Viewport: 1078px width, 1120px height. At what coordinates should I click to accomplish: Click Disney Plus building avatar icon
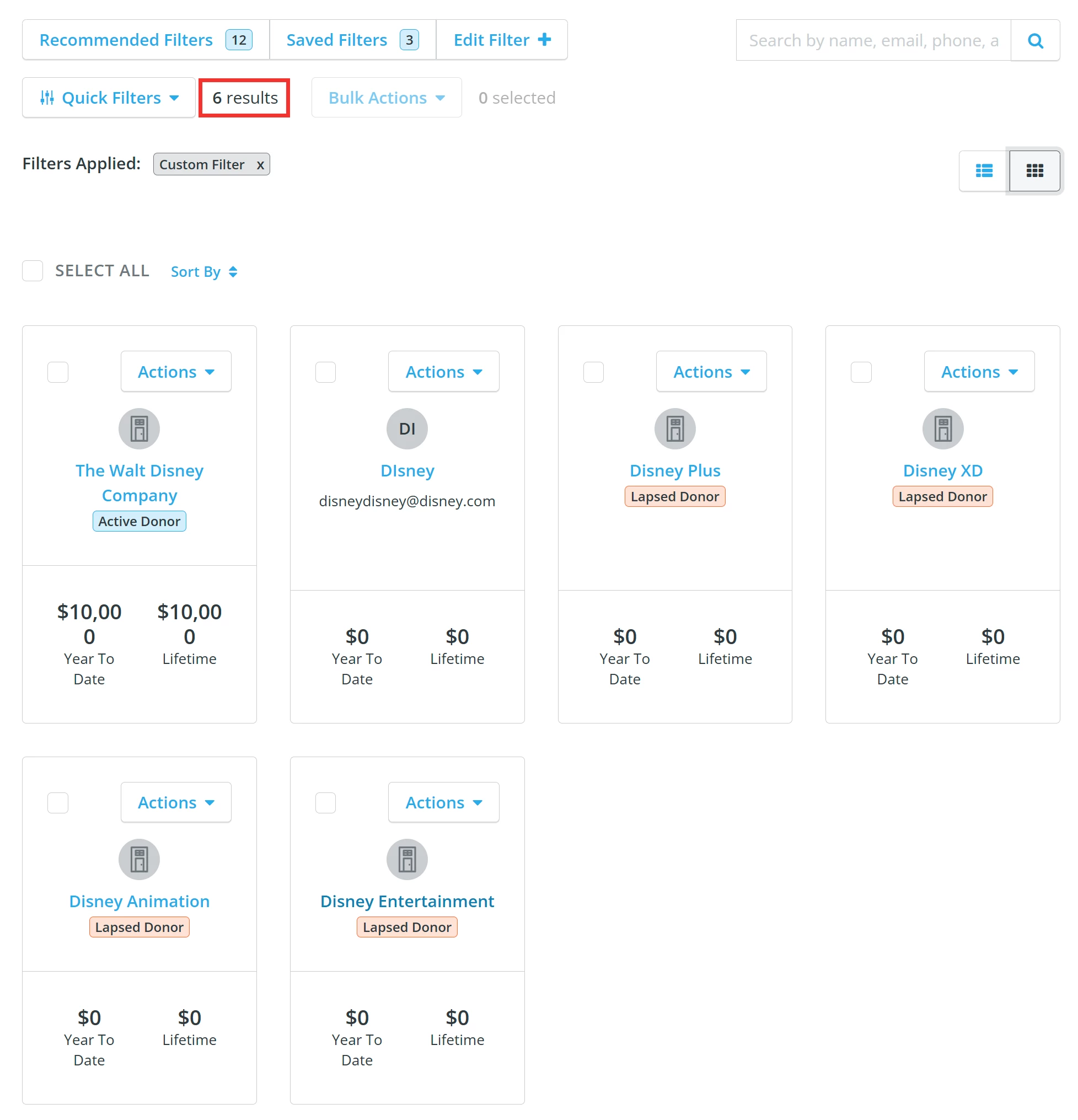pos(675,428)
